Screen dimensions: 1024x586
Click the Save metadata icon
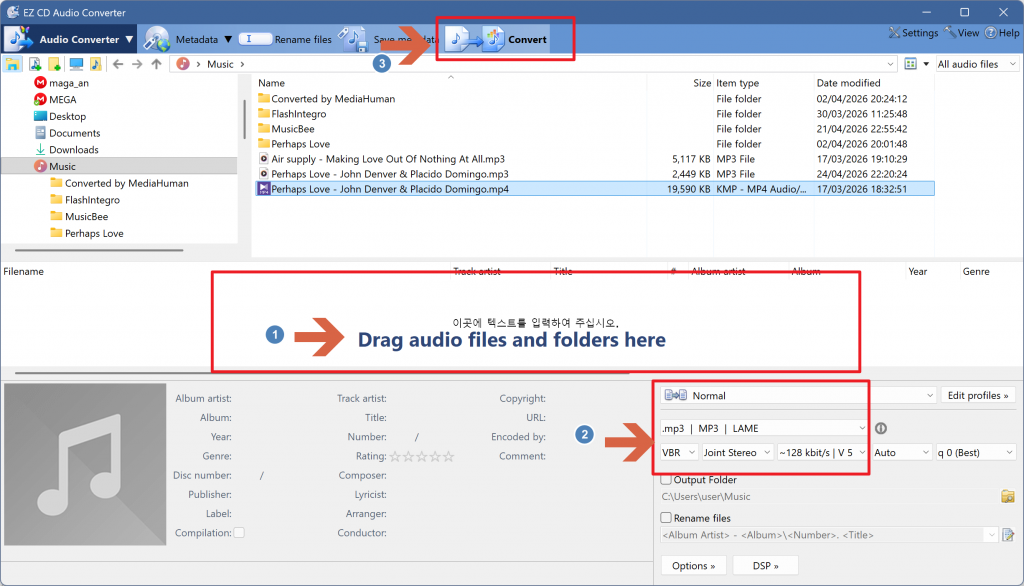click(353, 39)
